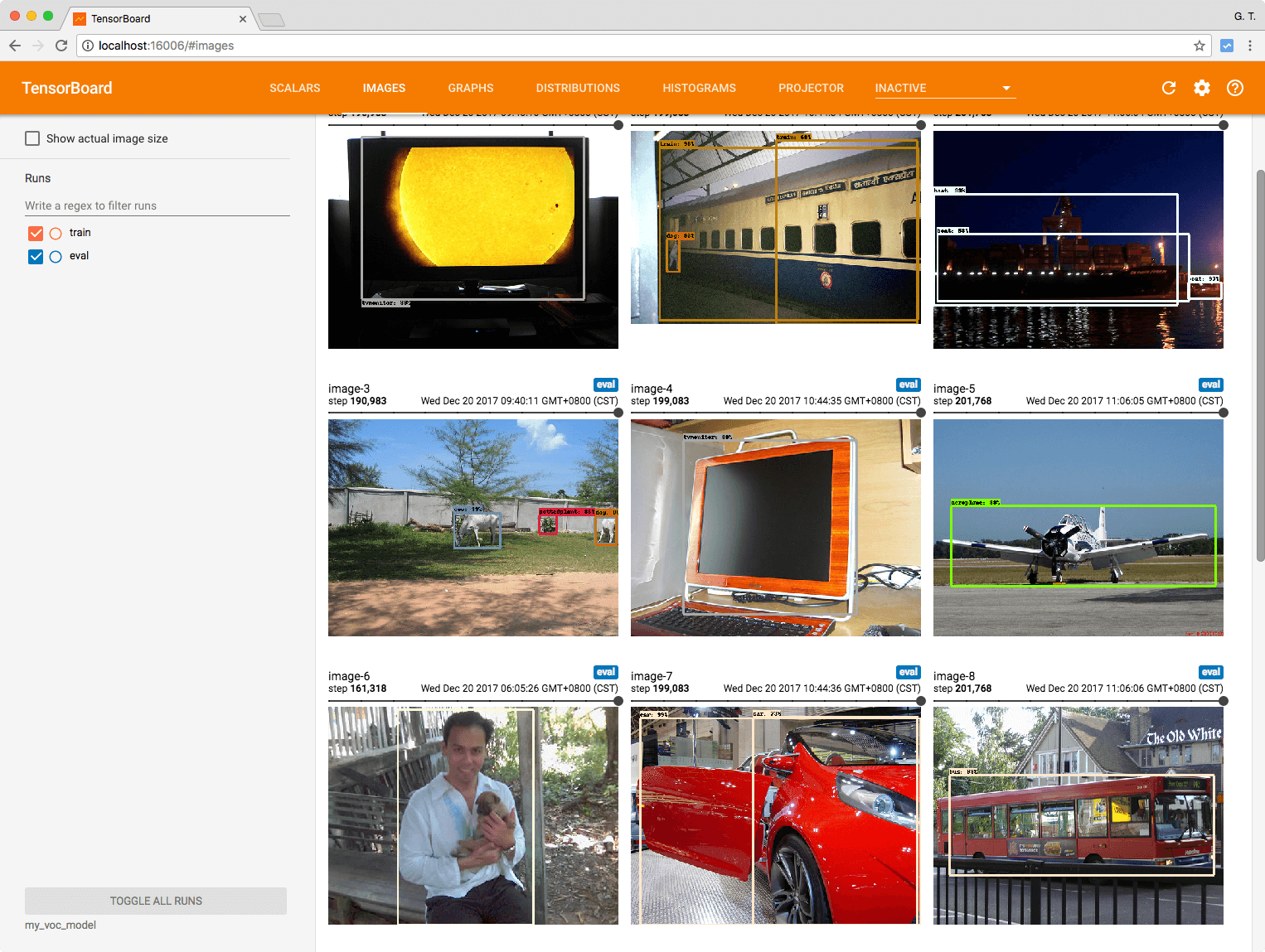The image size is (1265, 952).
Task: Open the HISTOGRAMS tab
Action: (x=699, y=88)
